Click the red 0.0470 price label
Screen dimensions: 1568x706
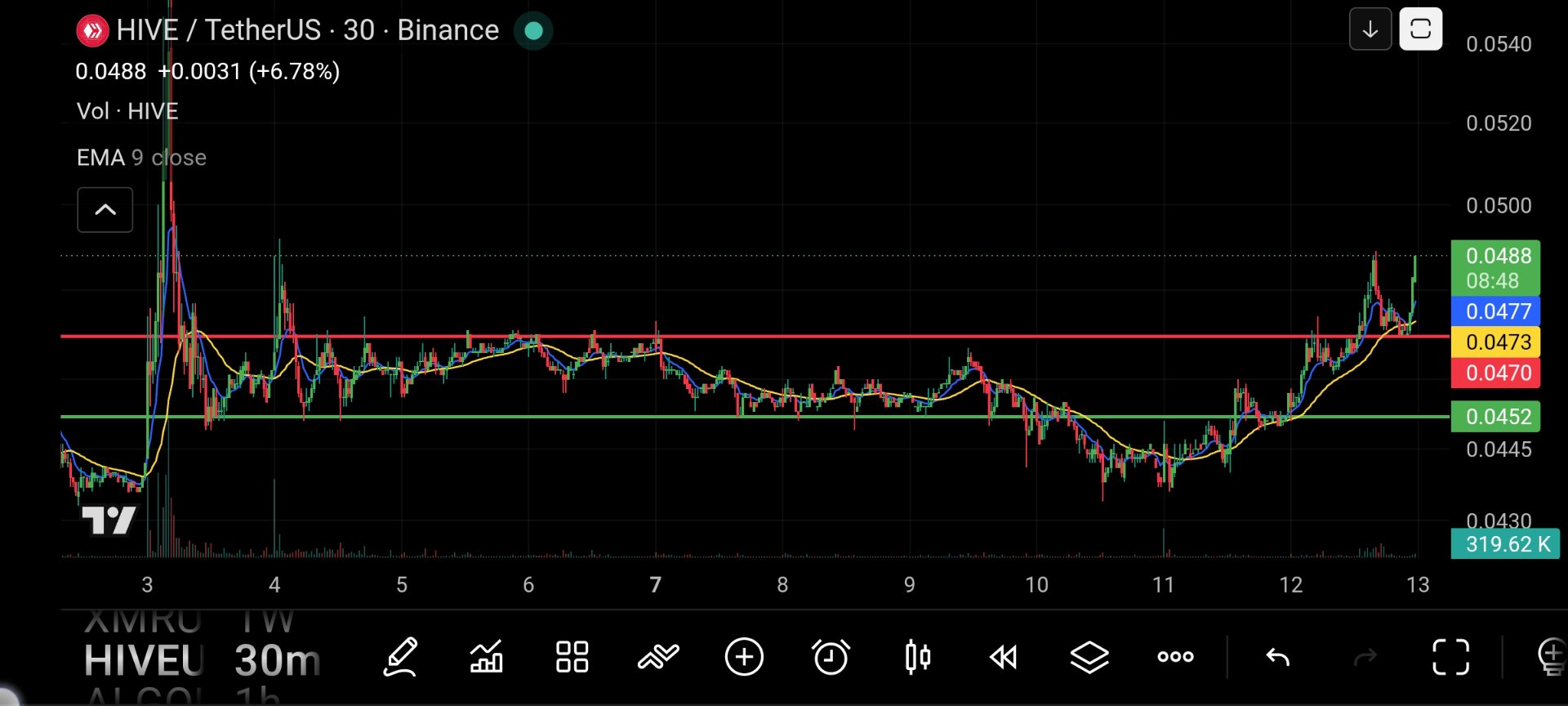(x=1495, y=373)
